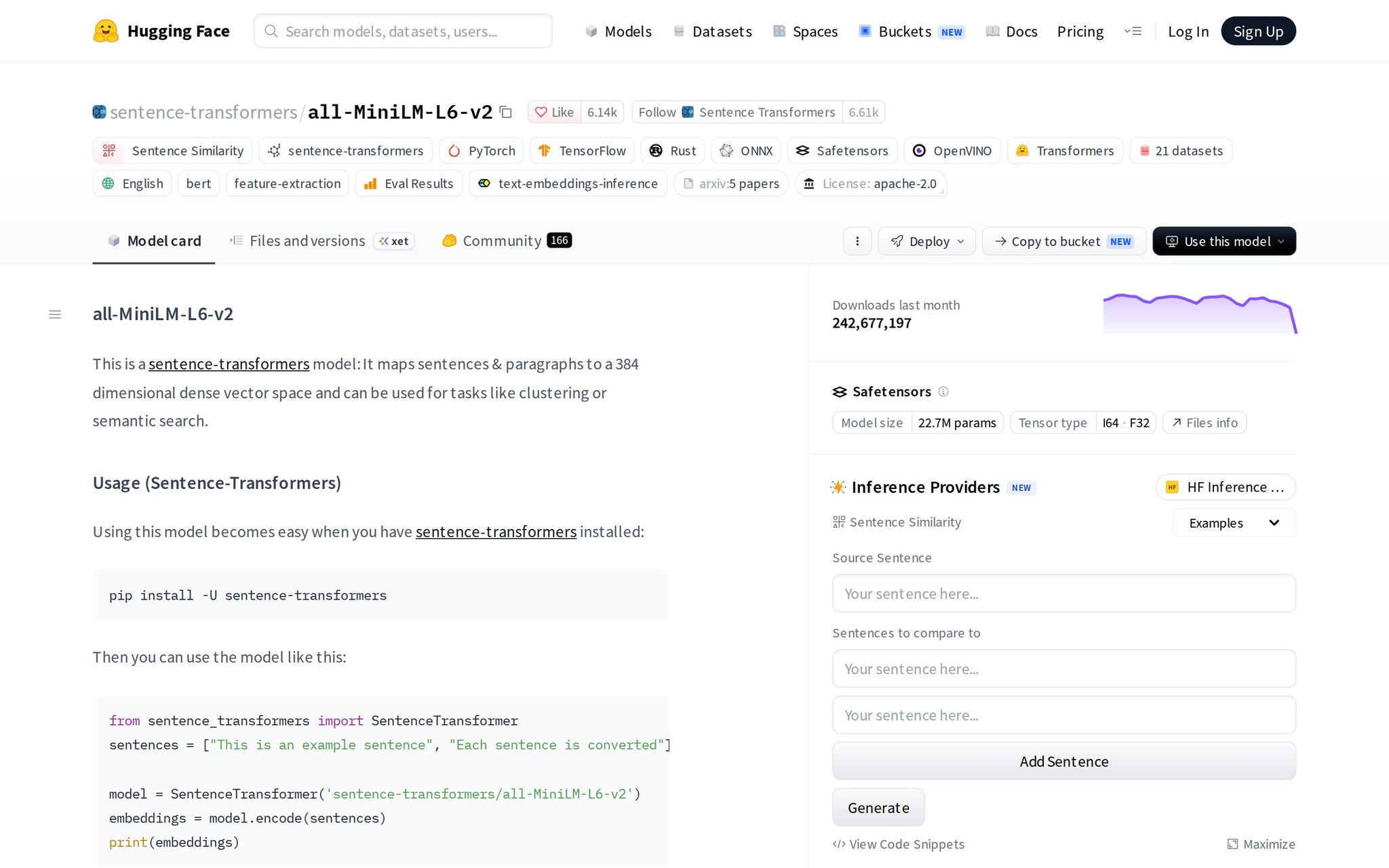Focus the Source Sentence input
Viewport: 1389px width, 868px height.
1064,593
